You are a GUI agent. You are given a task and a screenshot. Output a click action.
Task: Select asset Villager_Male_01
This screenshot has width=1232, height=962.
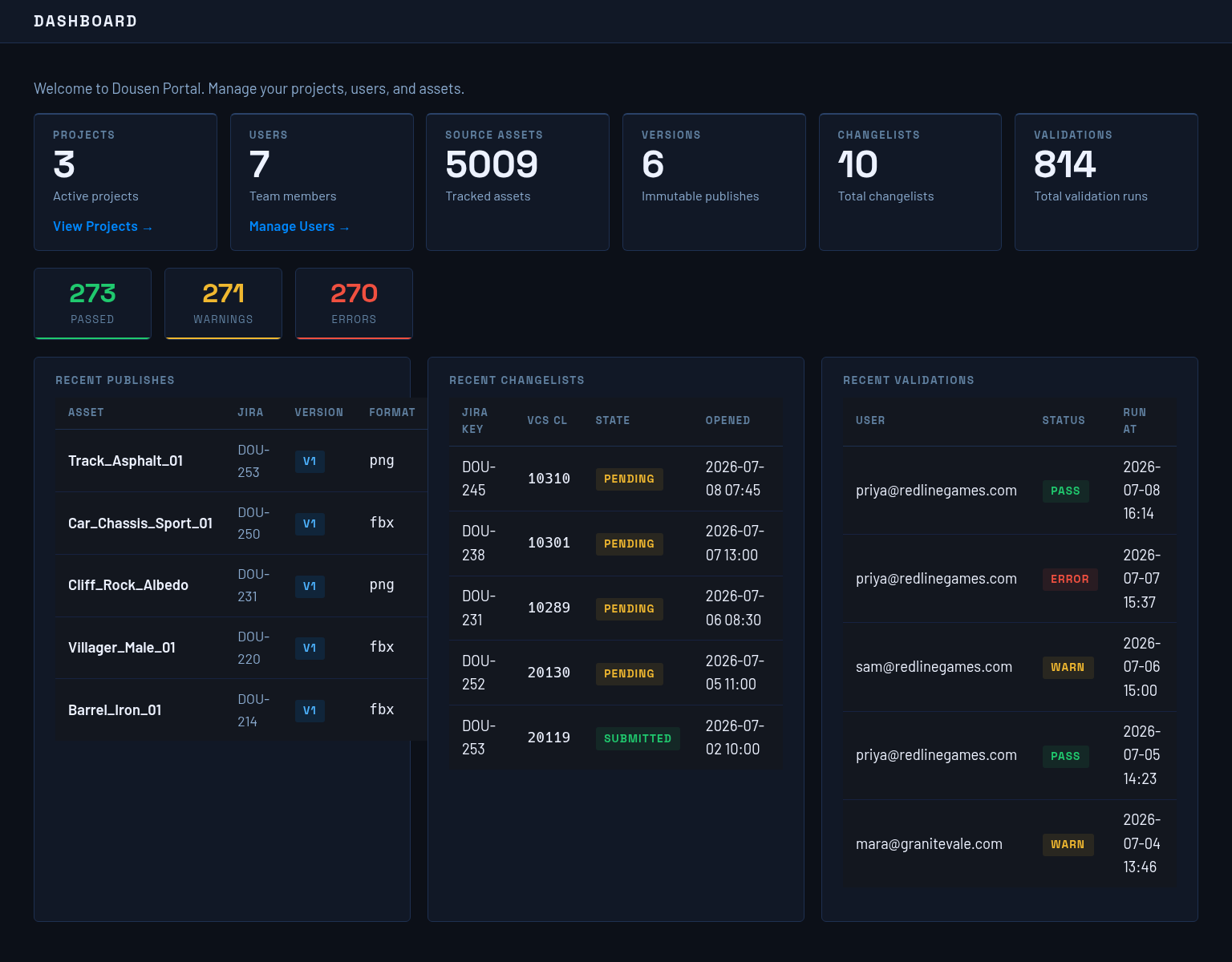[x=122, y=648]
